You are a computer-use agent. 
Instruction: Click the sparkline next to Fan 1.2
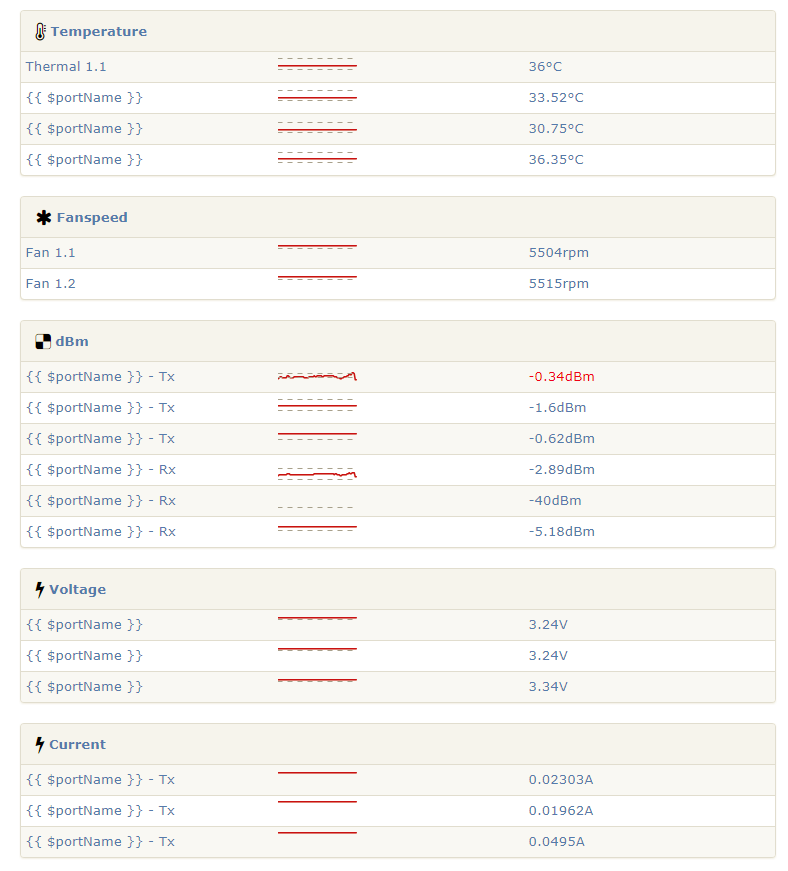[317, 280]
